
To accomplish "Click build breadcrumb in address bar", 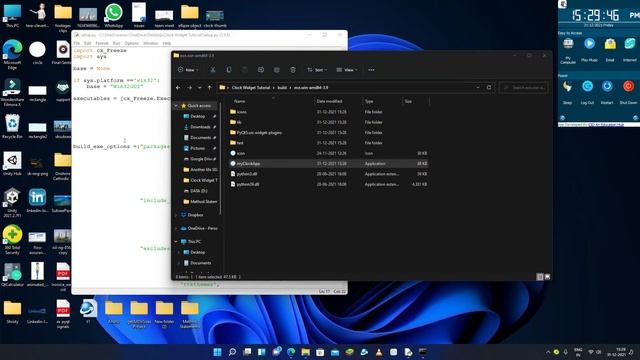I will (282, 87).
